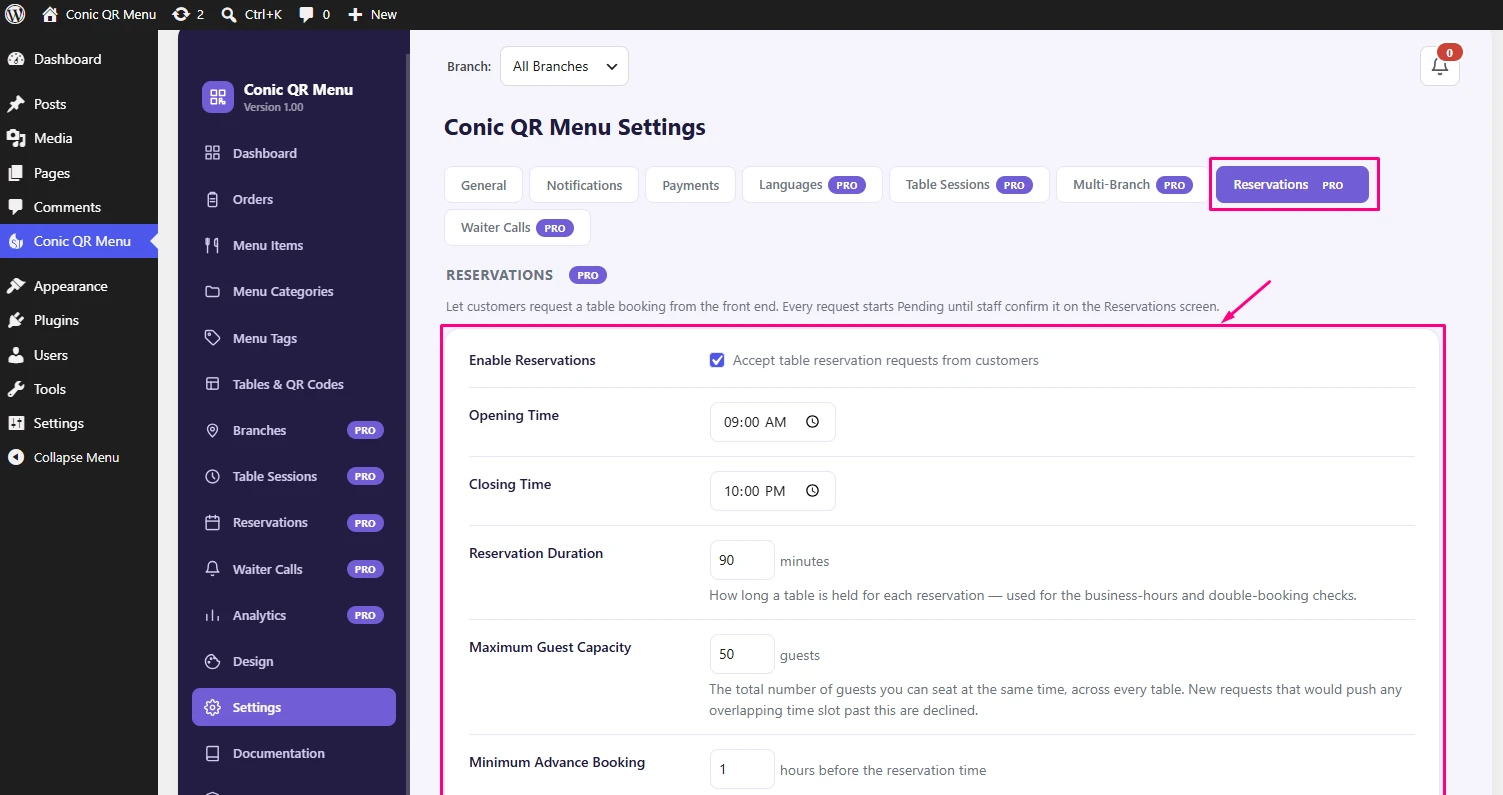Switch to the Table Sessions tab
Image resolution: width=1503 pixels, height=795 pixels.
pos(969,185)
